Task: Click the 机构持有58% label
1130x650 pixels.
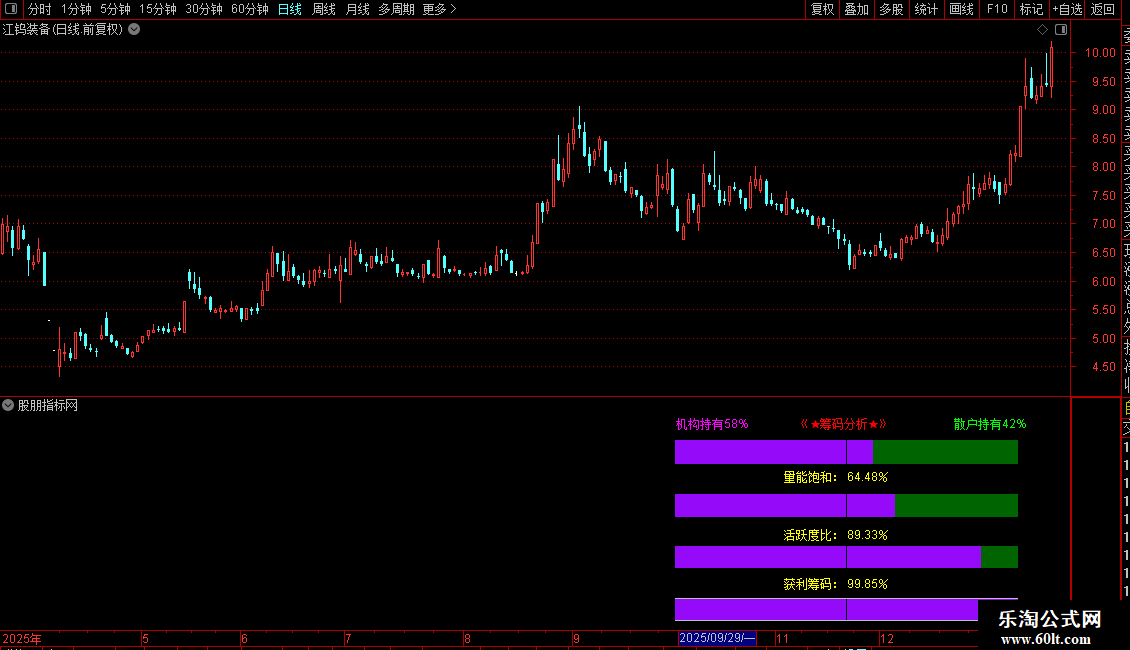Action: click(711, 424)
